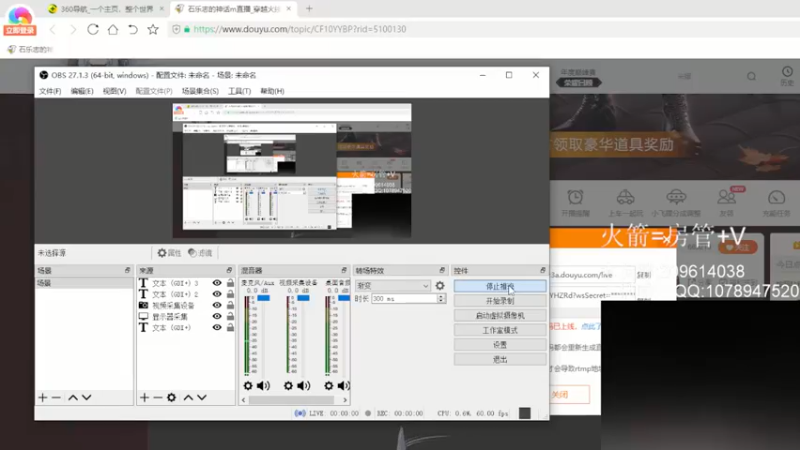800x450 pixels.
Task: Open the 渐变 transition dropdown
Action: (392, 286)
